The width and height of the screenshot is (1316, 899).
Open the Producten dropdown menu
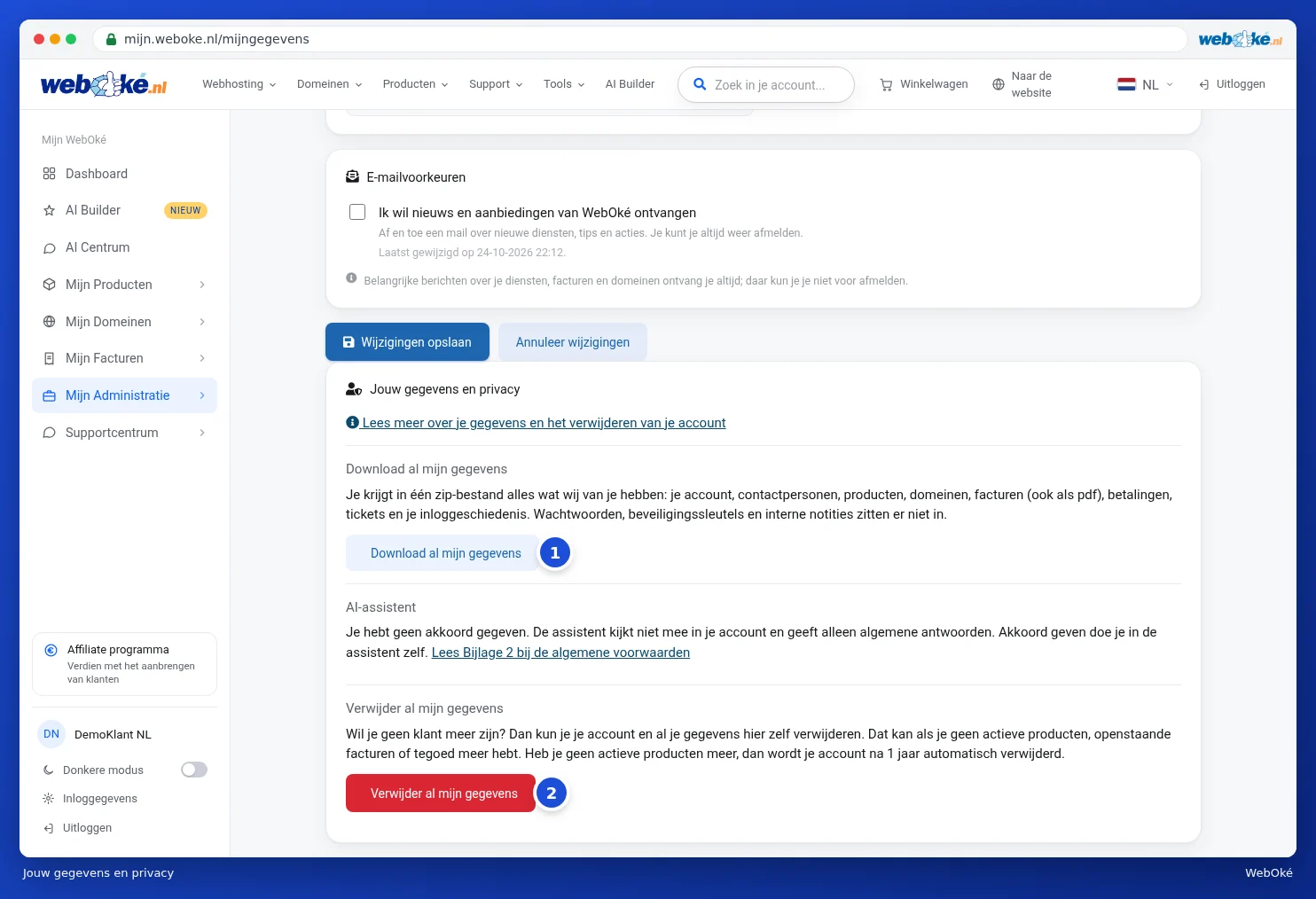click(x=416, y=84)
